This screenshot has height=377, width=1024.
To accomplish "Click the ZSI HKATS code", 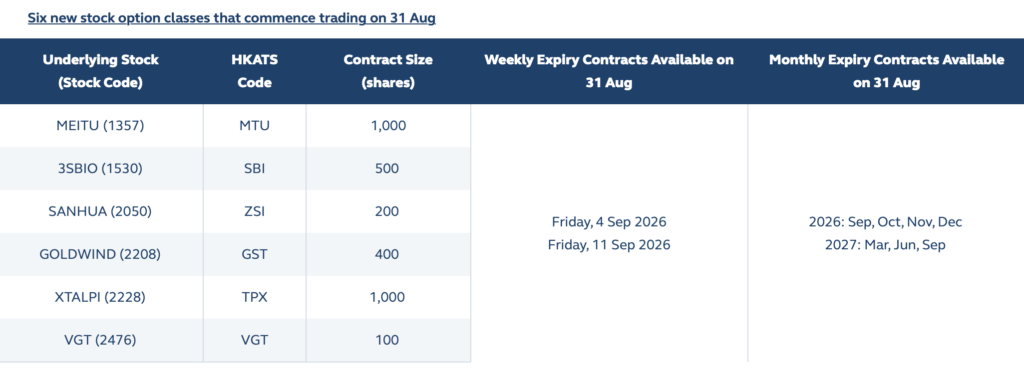I will click(254, 212).
